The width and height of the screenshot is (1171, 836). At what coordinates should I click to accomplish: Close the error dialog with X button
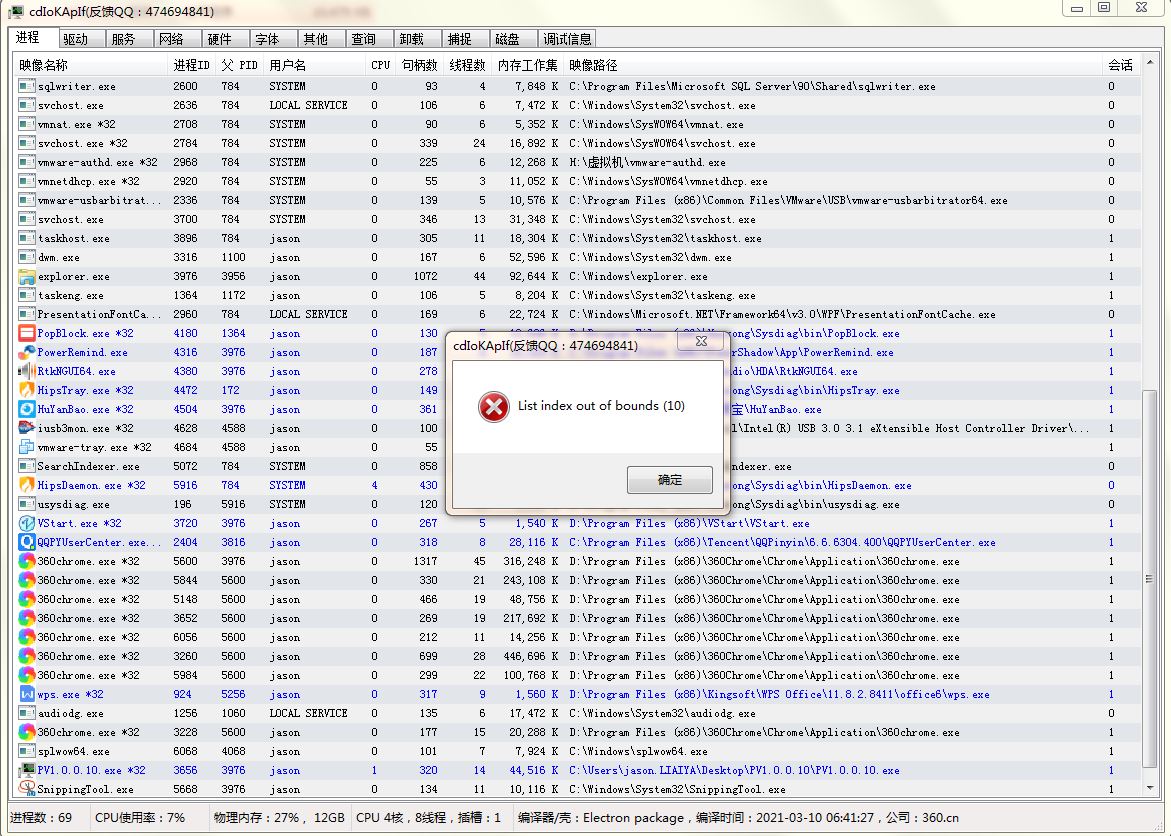click(x=701, y=341)
